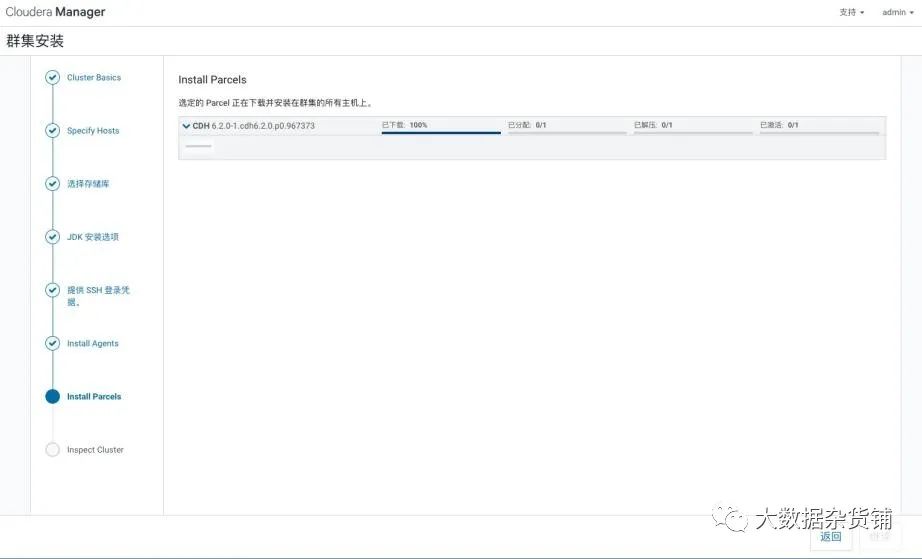The image size is (922, 559).
Task: Click the 返回 back button
Action: coord(830,537)
